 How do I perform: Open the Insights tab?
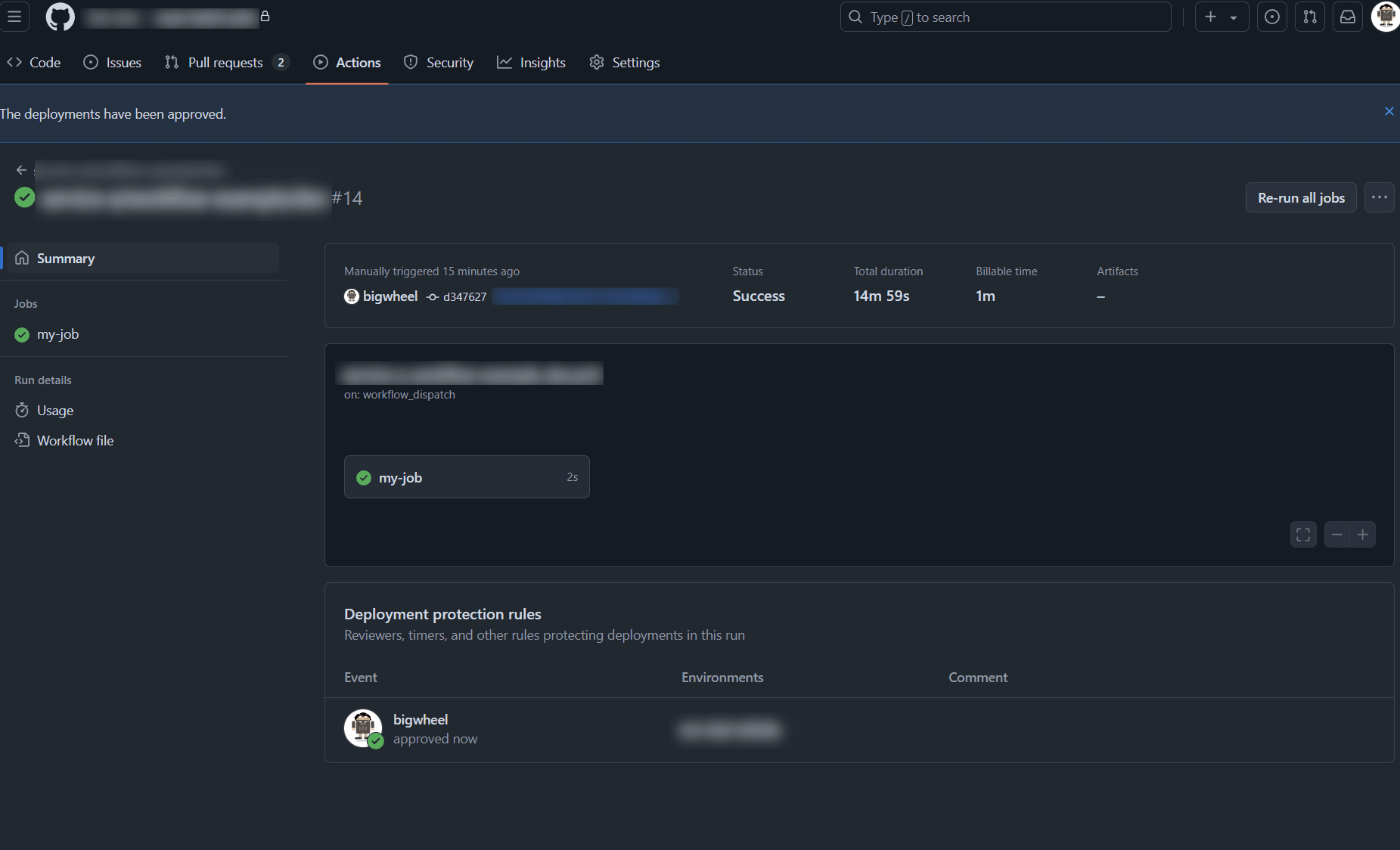point(531,62)
